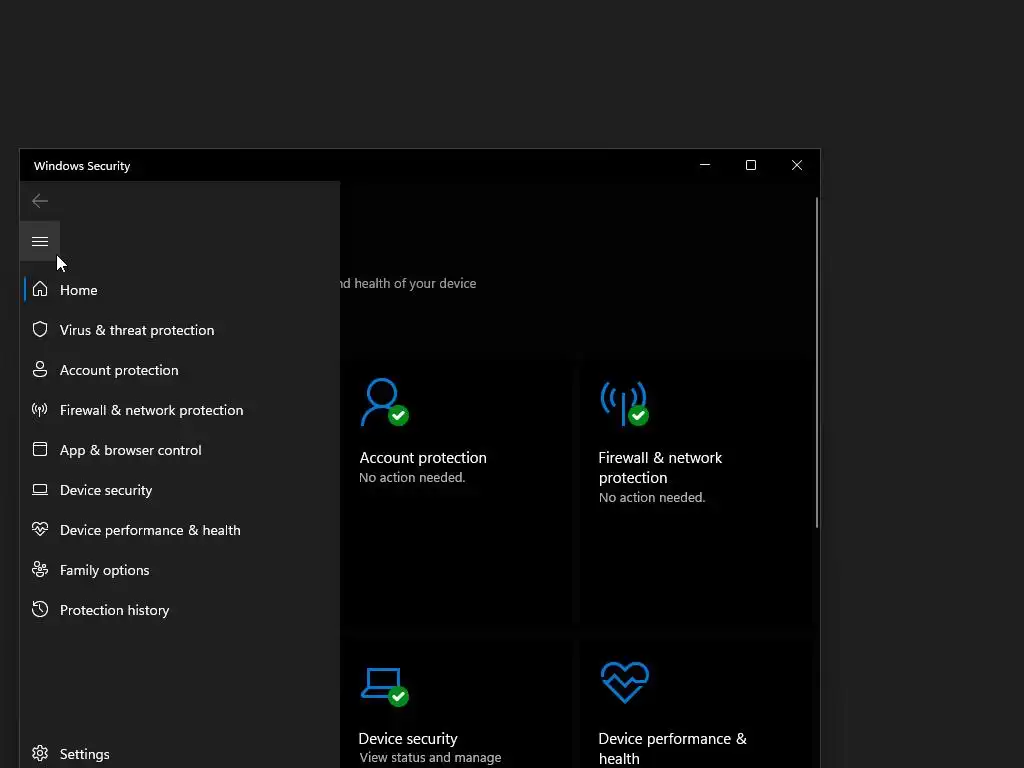Click the large Device security laptop icon tile
Screen dimensions: 1024x768
(x=385, y=686)
